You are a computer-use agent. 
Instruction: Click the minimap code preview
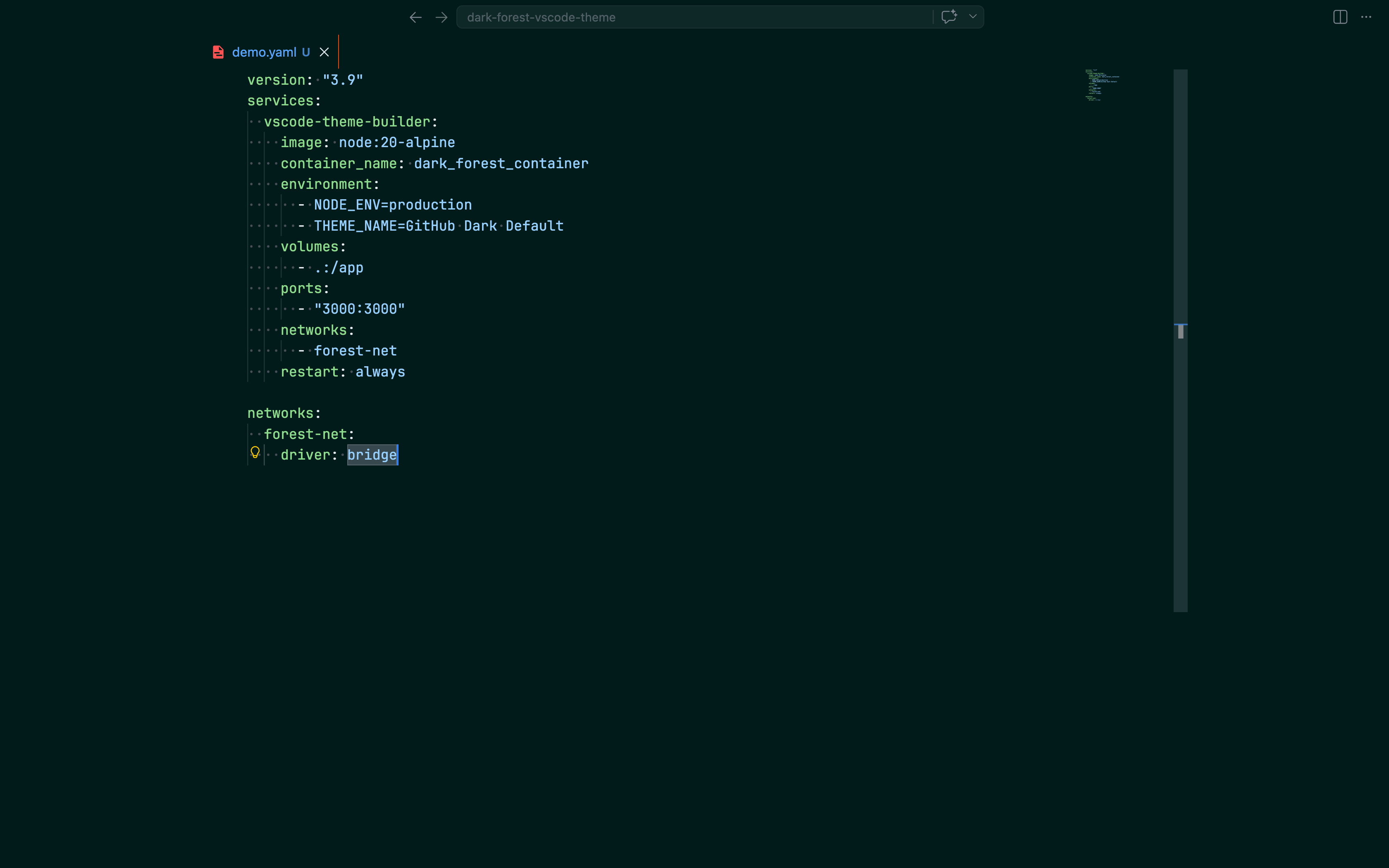[x=1102, y=86]
